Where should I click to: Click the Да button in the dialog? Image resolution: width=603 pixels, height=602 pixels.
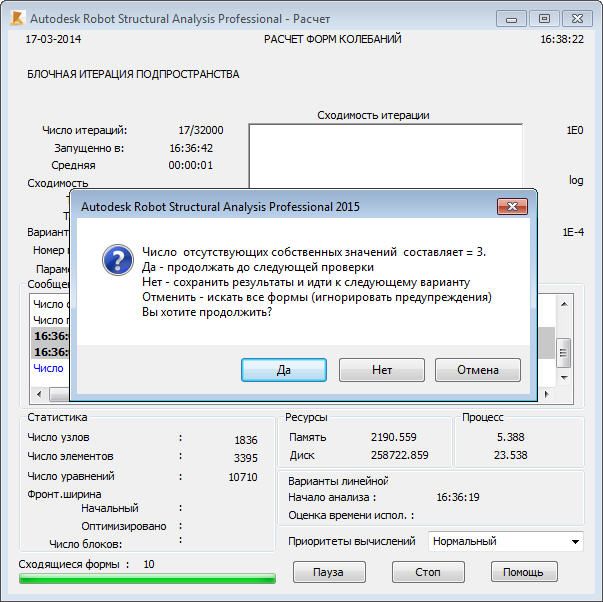tap(284, 370)
